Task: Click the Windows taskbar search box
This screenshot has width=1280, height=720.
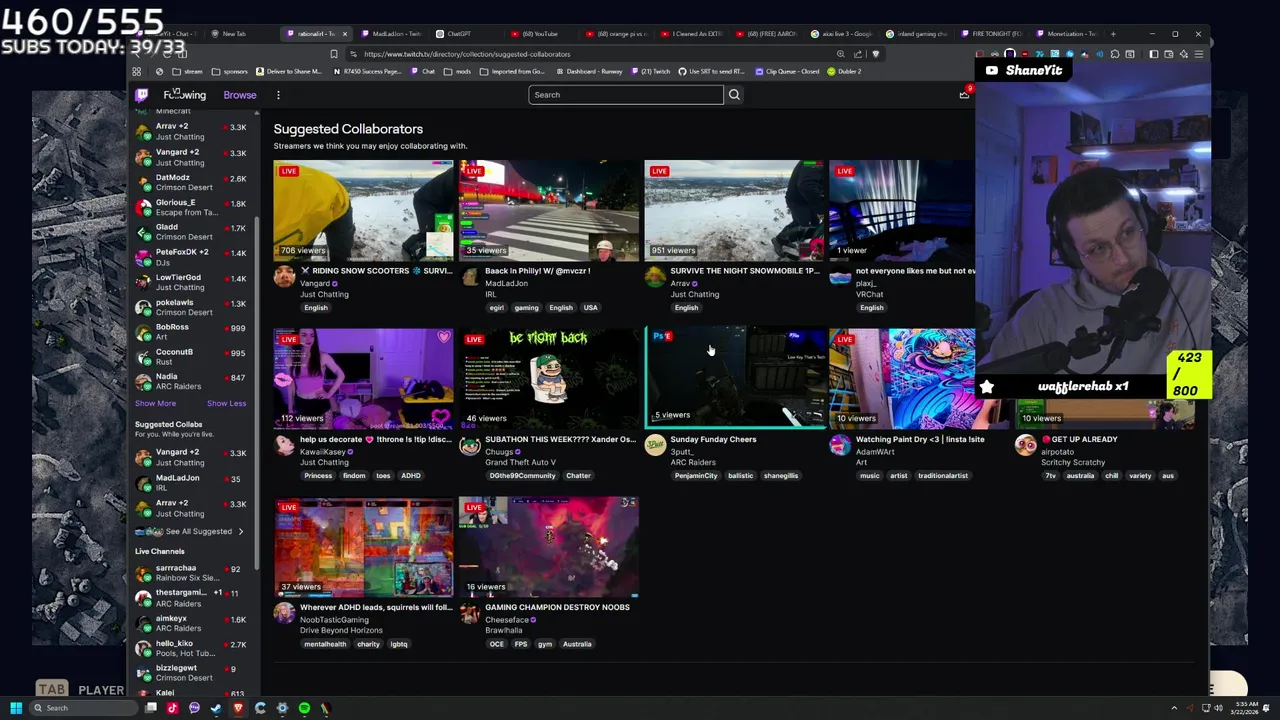Action: click(x=85, y=708)
